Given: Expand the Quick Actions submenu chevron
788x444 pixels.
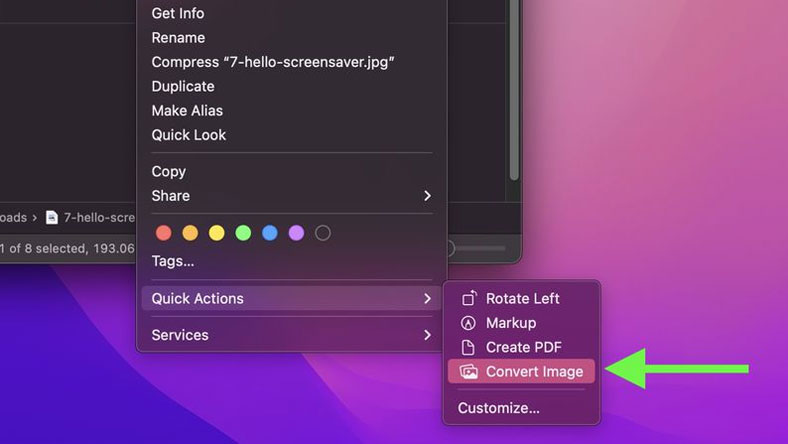Looking at the screenshot, I should pos(427,299).
